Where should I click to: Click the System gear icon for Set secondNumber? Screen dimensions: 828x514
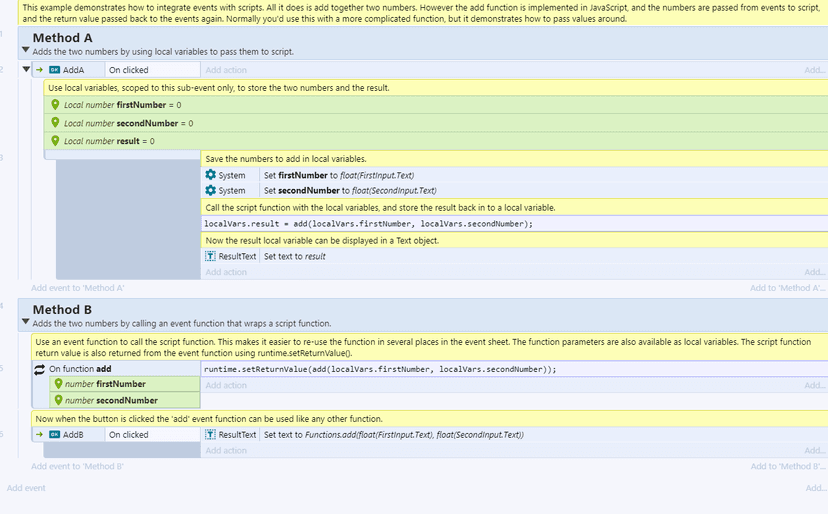pos(211,190)
